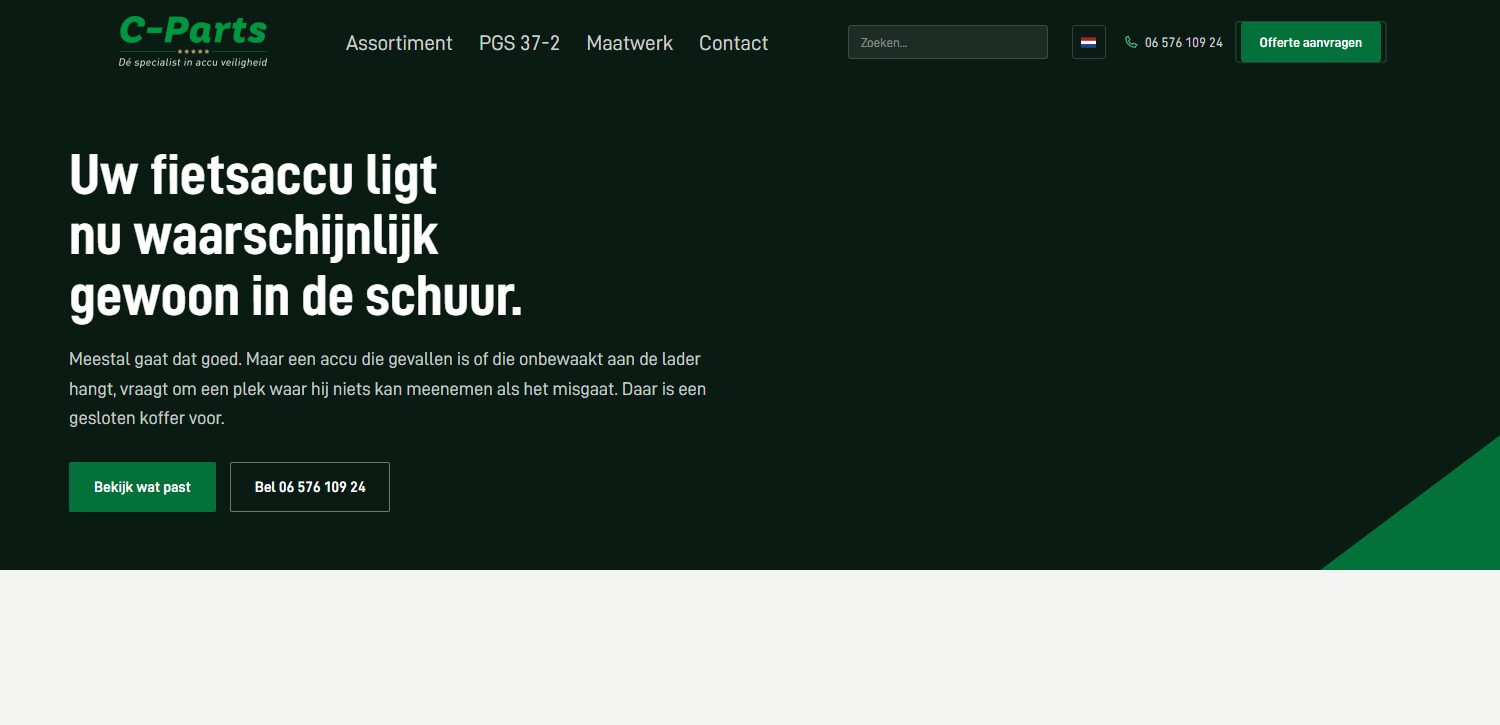This screenshot has width=1500, height=725.
Task: Click the tagline Dé specialist in accu veiligheid
Action: click(x=193, y=62)
